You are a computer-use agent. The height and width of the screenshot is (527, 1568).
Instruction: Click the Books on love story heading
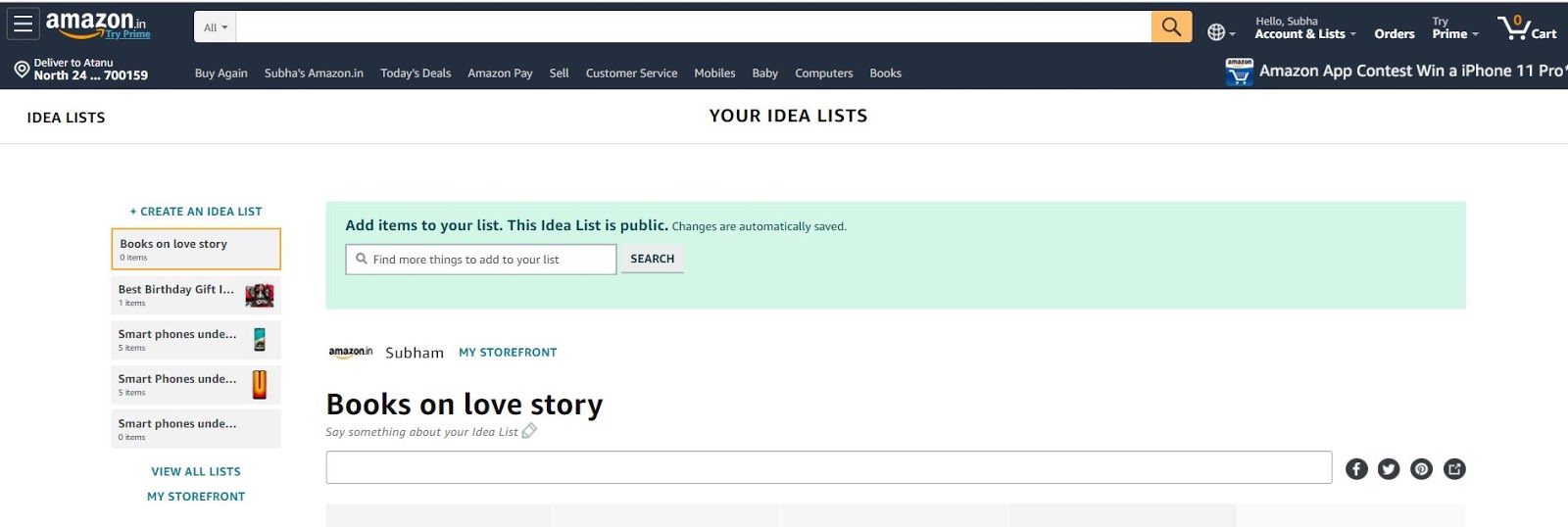tap(465, 404)
